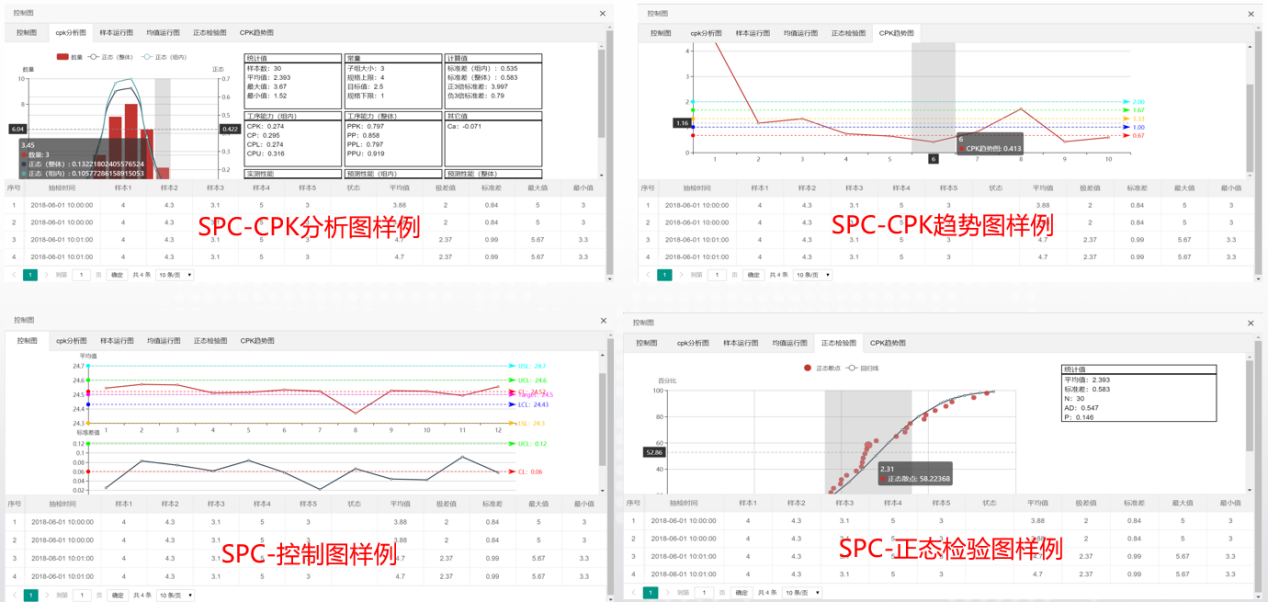Close the bottom-left control chart dialog

click(x=602, y=320)
